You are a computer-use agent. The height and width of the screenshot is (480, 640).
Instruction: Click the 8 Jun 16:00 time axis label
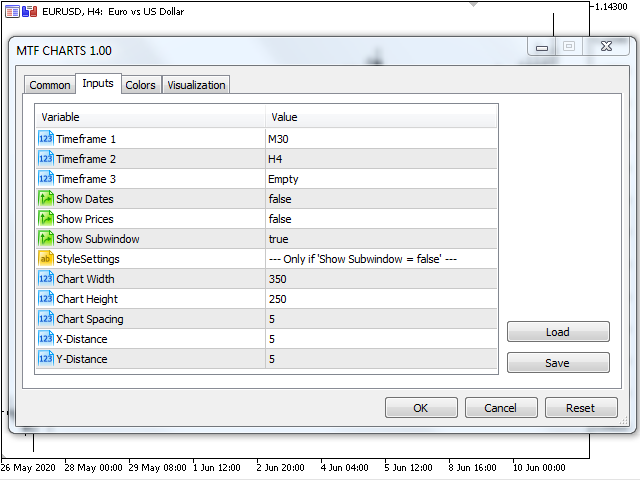point(472,467)
